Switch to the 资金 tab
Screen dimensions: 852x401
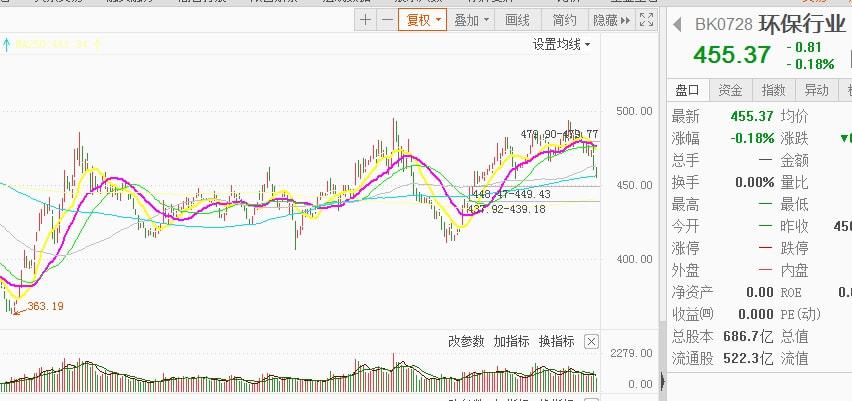pos(730,90)
